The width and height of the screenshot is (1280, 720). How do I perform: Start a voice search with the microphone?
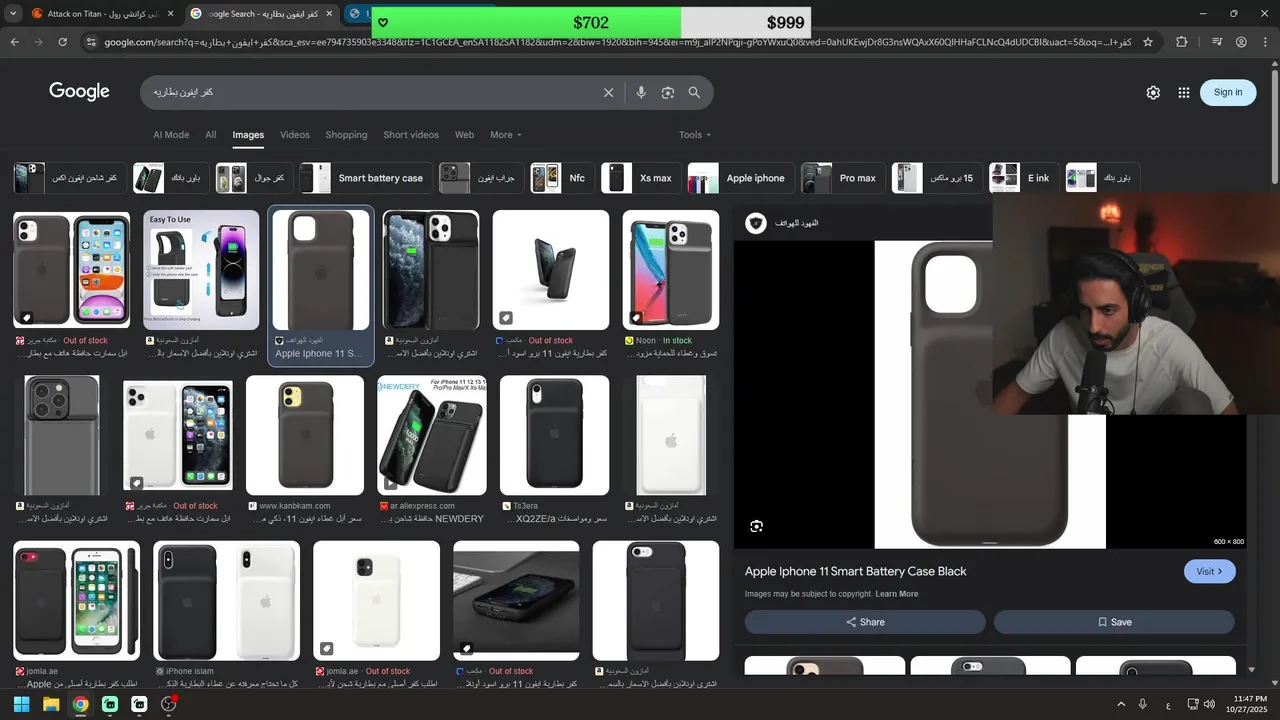(x=641, y=92)
